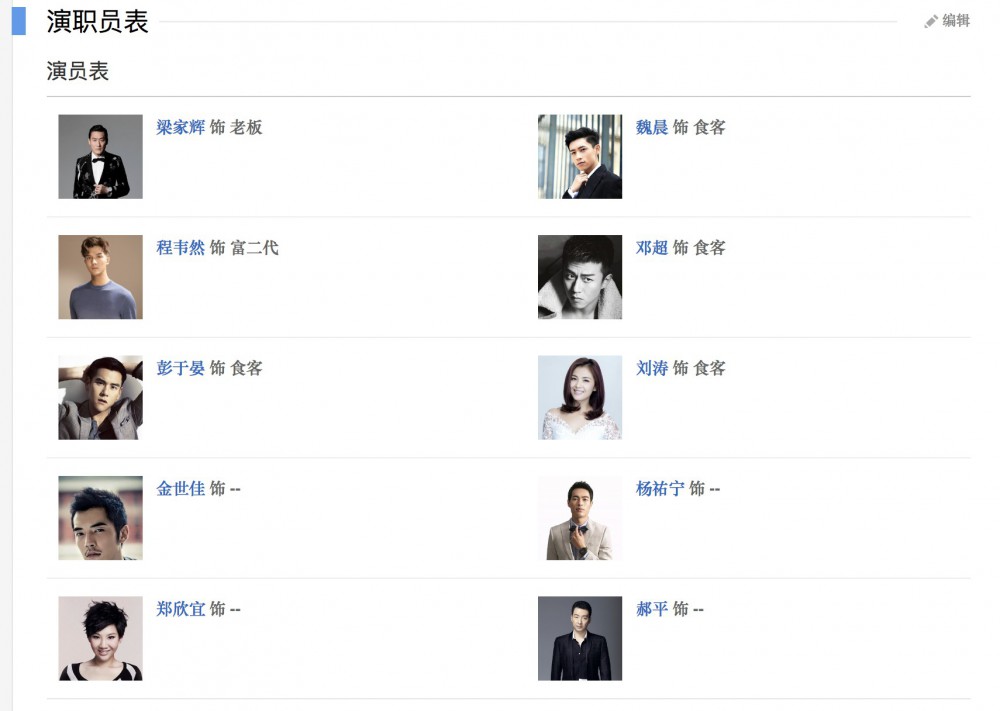Click 郑欣宜's portrait thumbnail
This screenshot has height=711, width=1000.
[100, 638]
